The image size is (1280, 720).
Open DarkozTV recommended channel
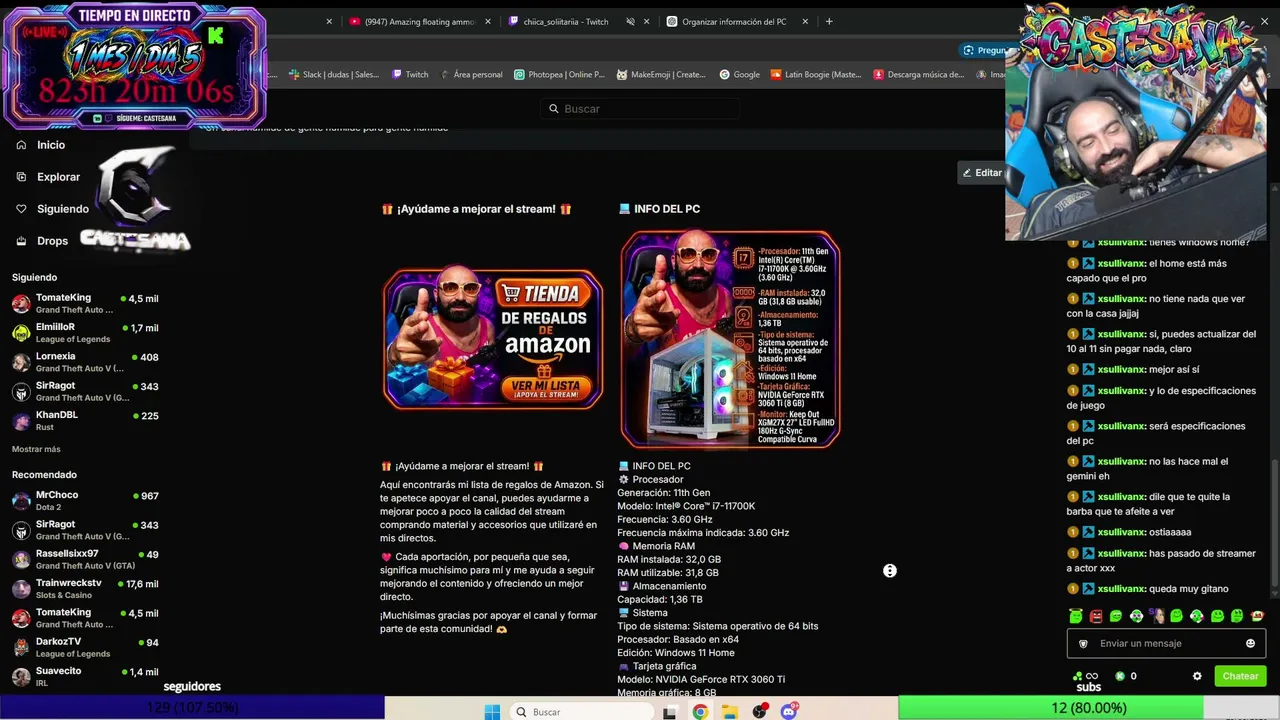coord(86,647)
